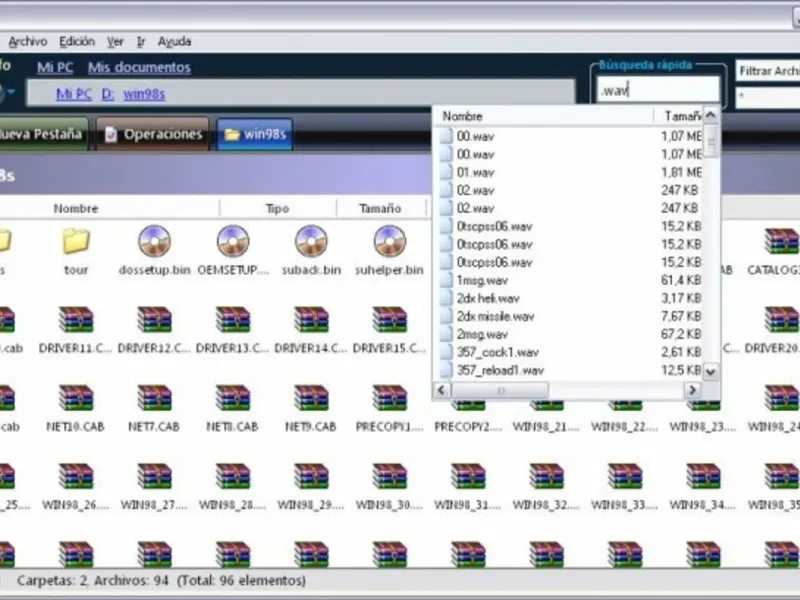Click win98s in the address path
Screen dimensions: 800x600
coord(144,94)
